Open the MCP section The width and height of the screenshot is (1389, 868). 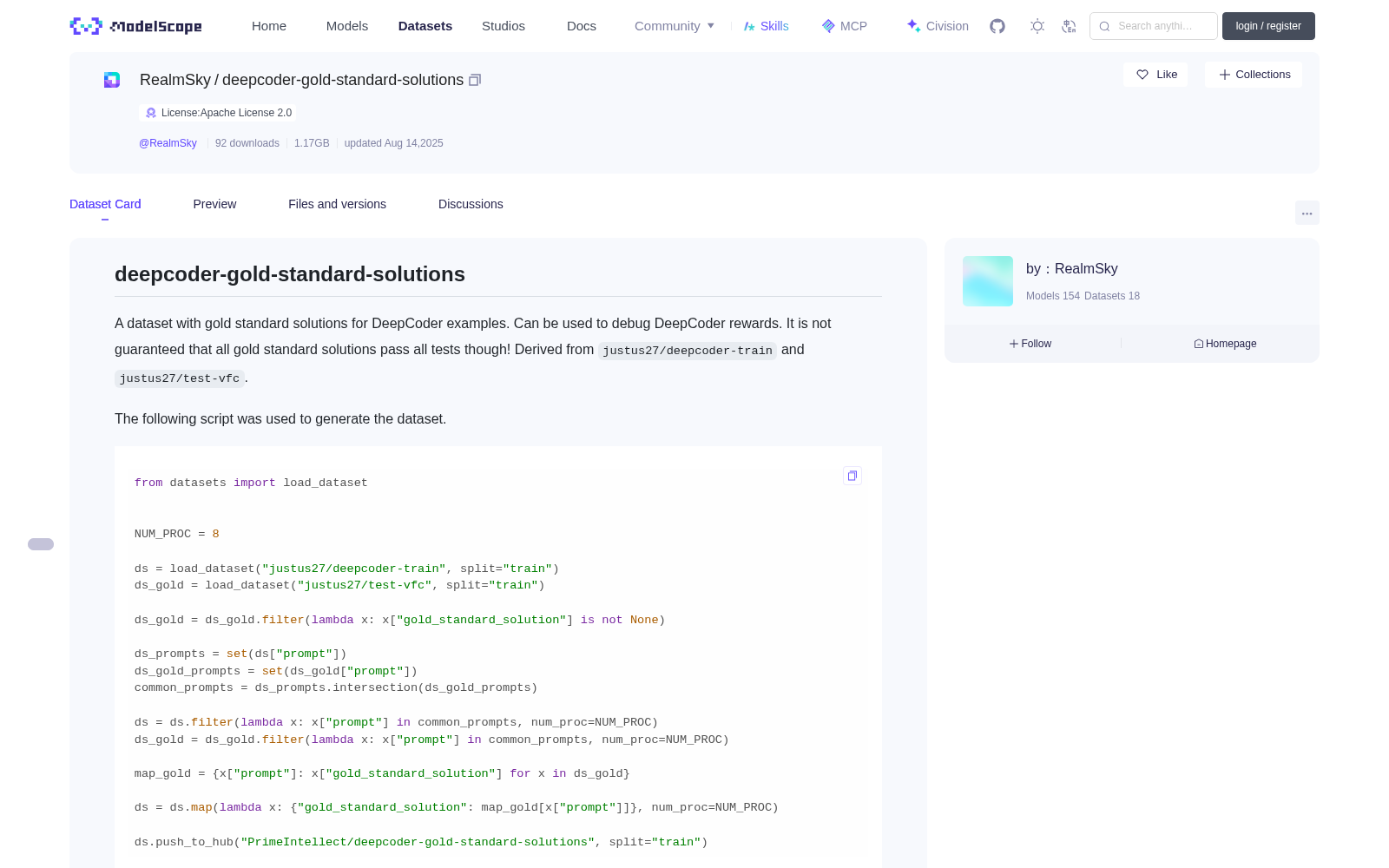tap(845, 26)
